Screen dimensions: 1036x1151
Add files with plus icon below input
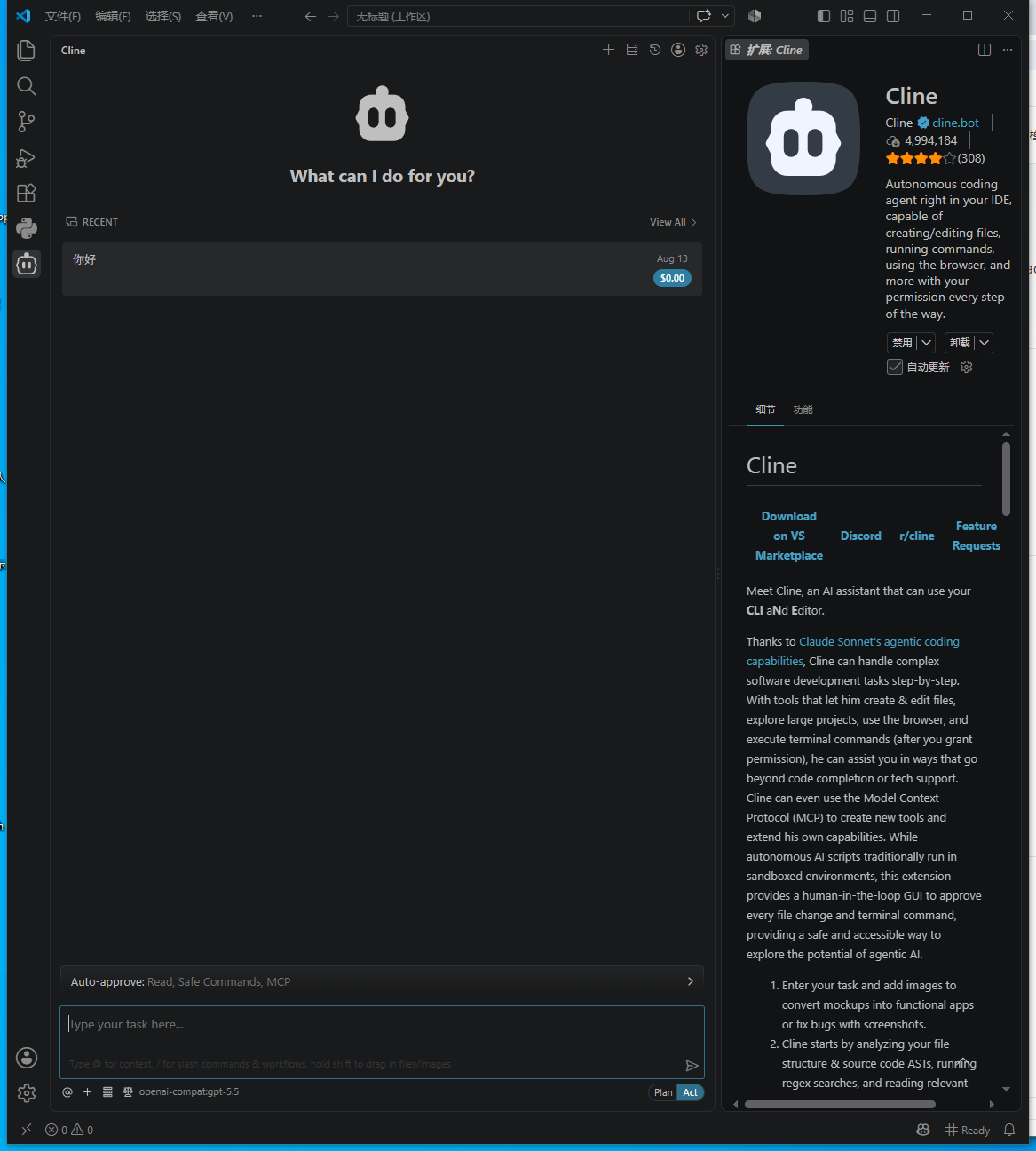87,1092
